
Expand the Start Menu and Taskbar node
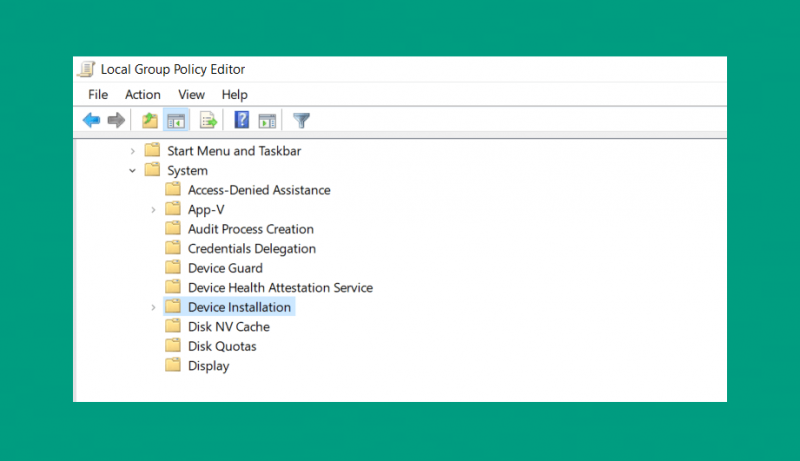(x=133, y=151)
